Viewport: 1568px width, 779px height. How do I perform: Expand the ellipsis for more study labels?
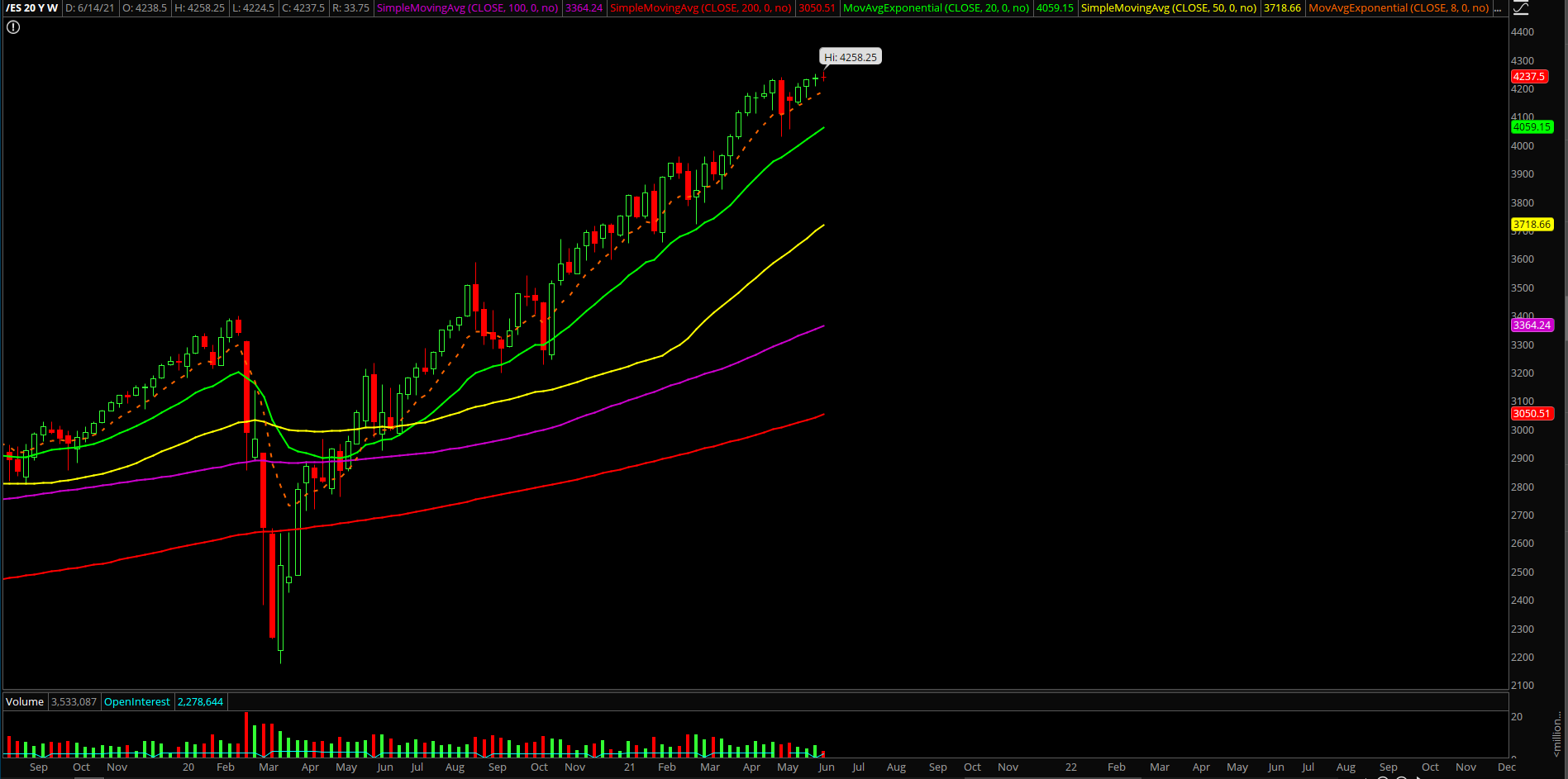[1498, 8]
